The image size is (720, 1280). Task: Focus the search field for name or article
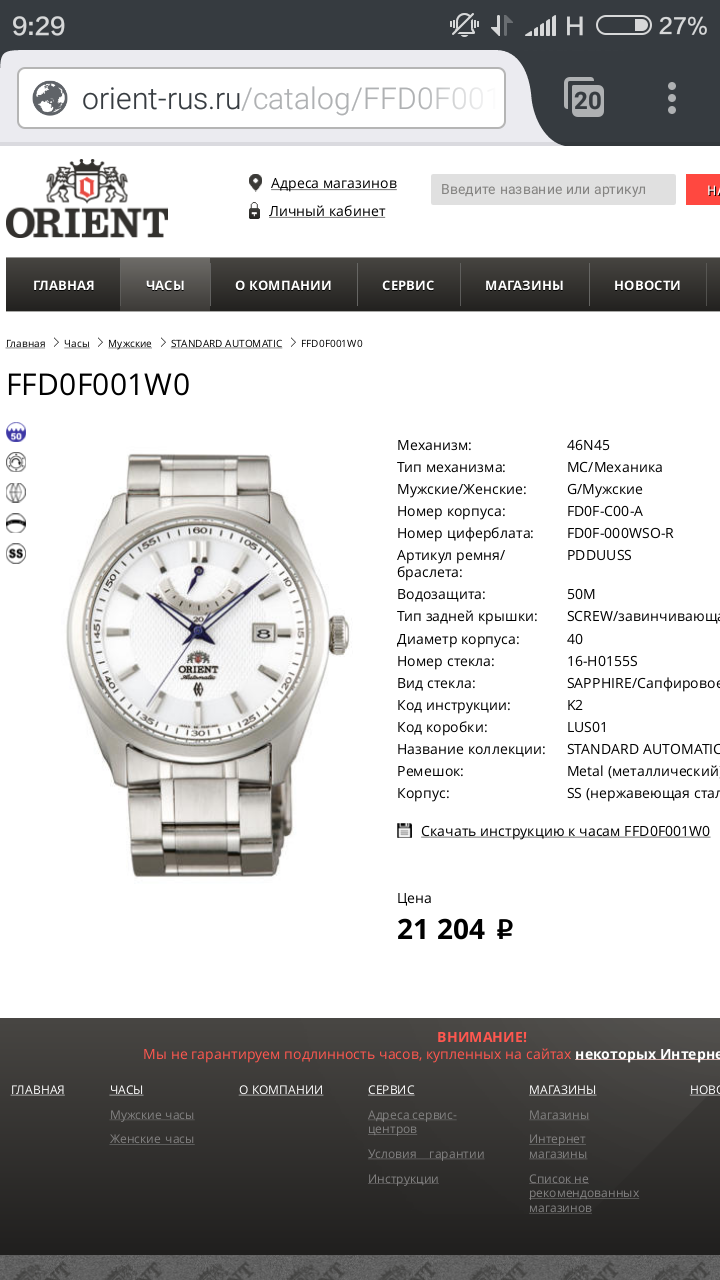tap(553, 189)
